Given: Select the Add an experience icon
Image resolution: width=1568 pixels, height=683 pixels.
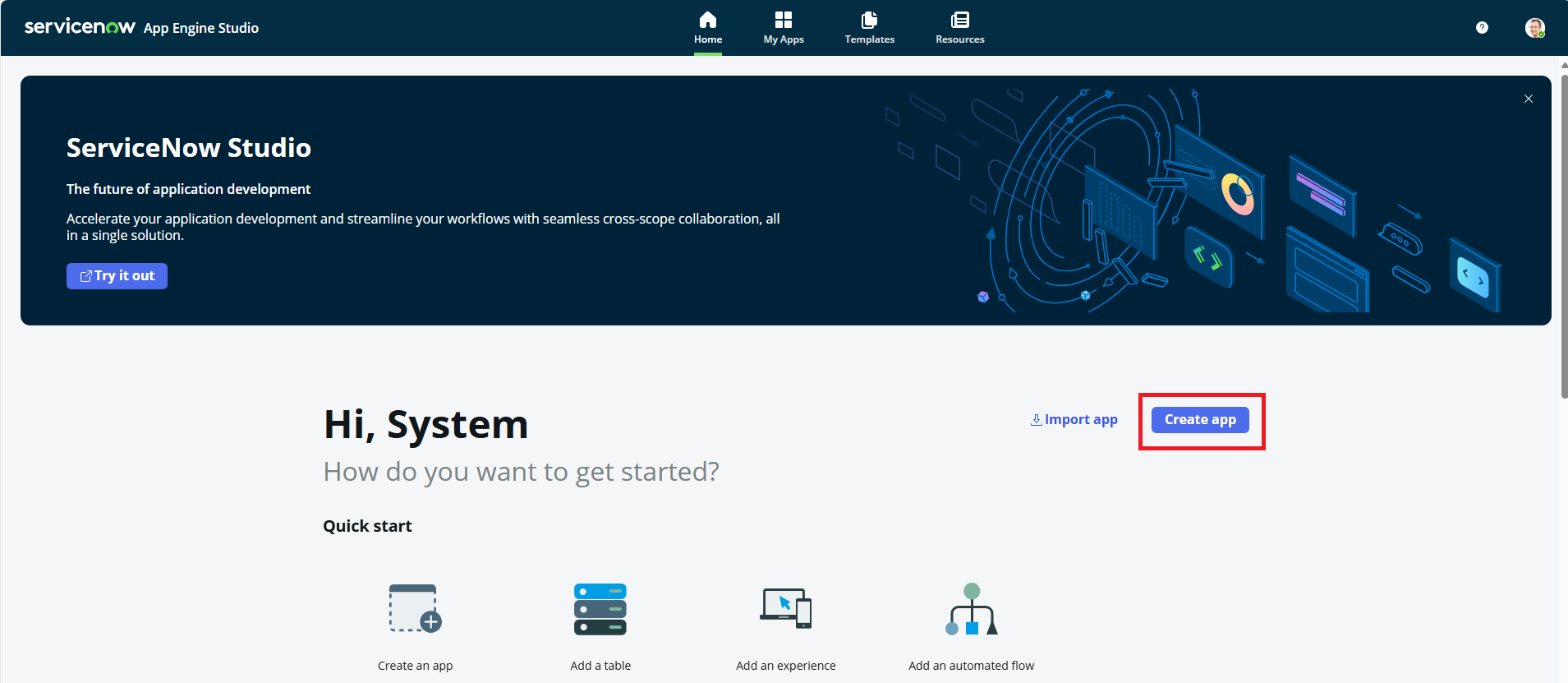Looking at the screenshot, I should (785, 609).
